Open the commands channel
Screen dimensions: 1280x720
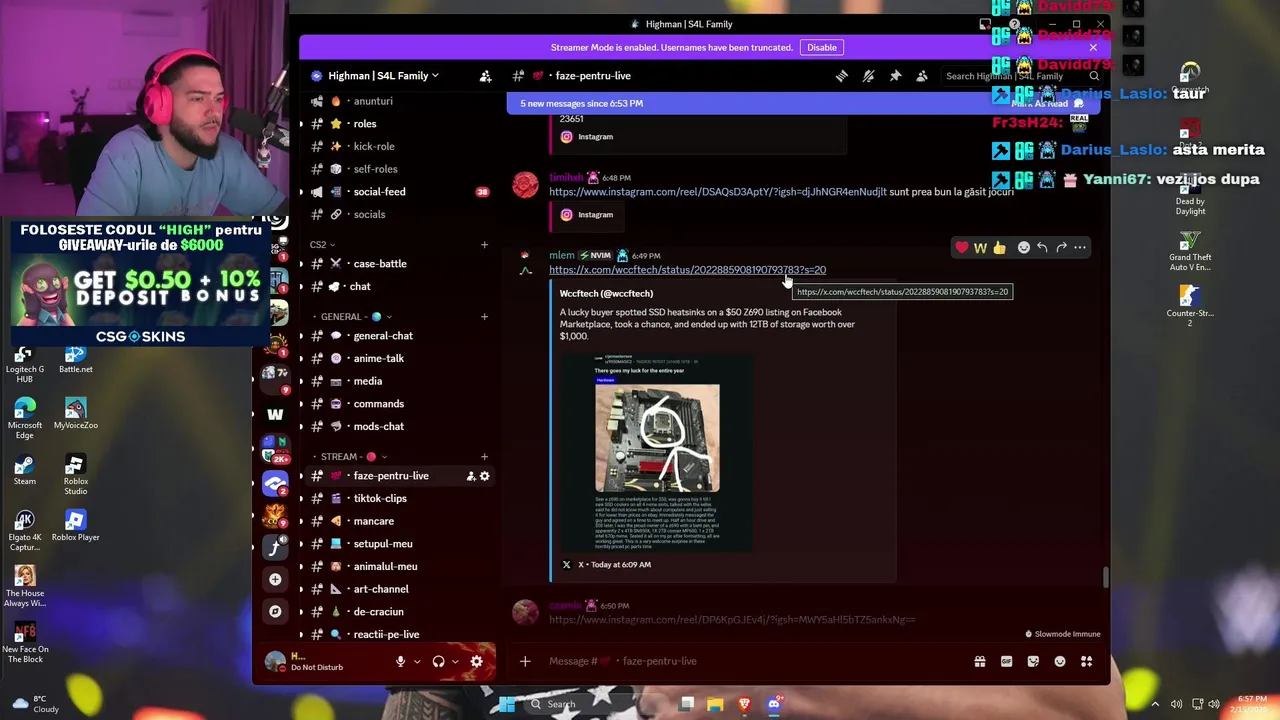pos(399,404)
